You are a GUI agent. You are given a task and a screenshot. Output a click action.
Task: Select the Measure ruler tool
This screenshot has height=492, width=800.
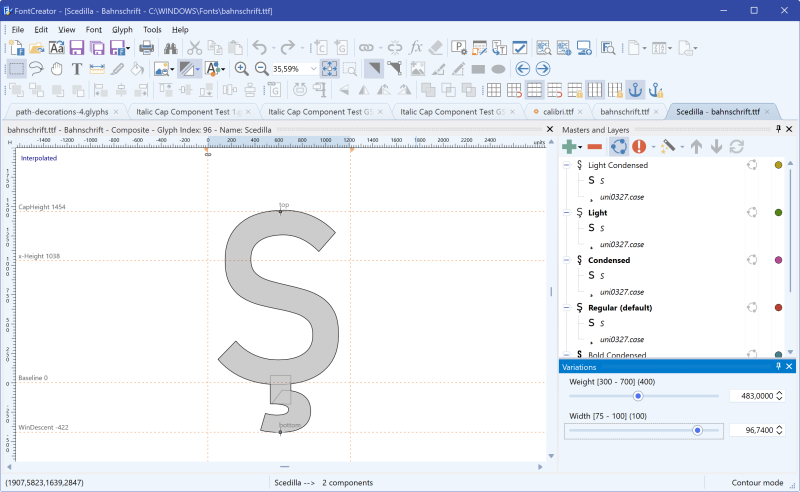[97, 68]
